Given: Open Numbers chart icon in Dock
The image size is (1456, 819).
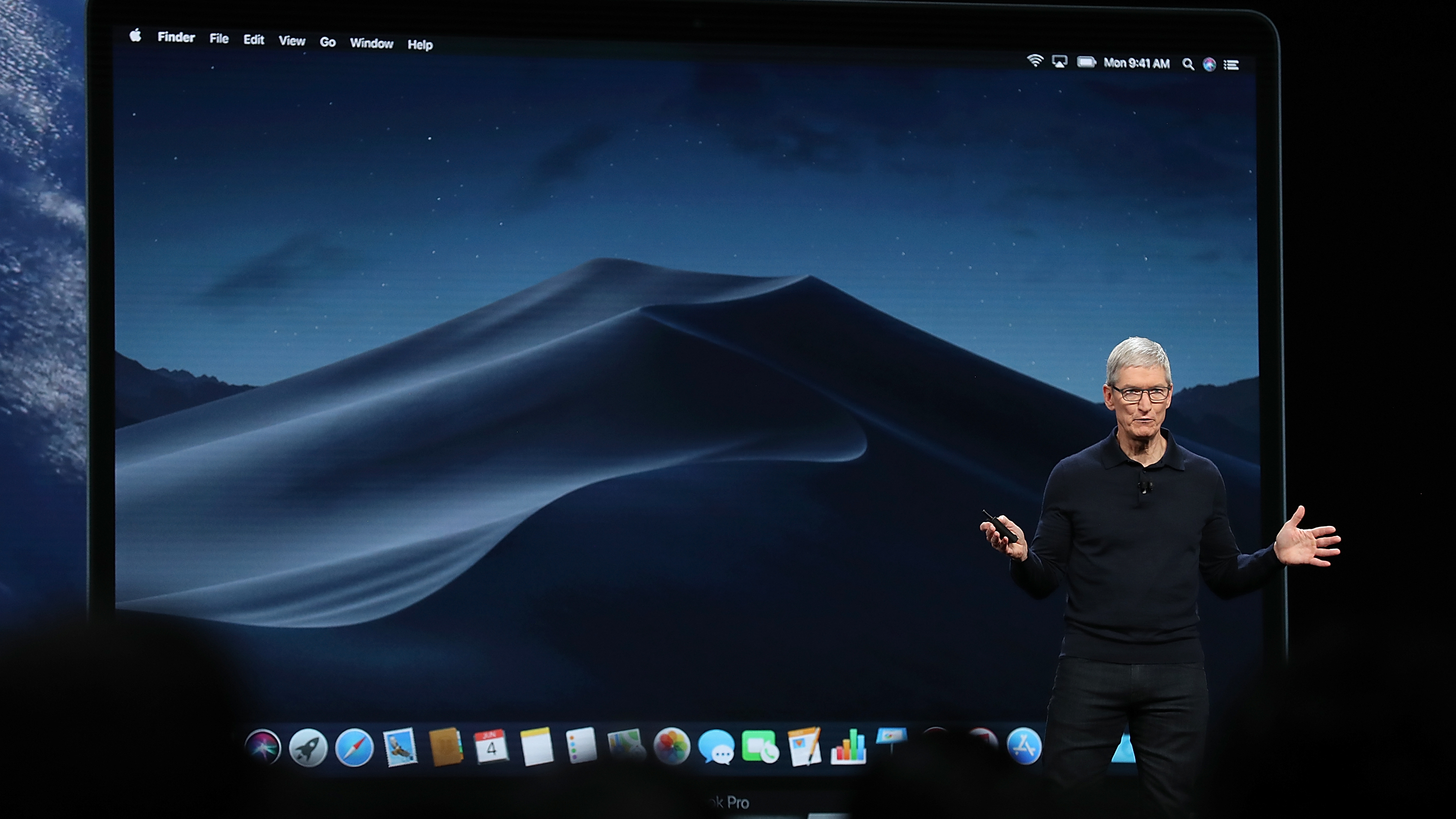Looking at the screenshot, I should point(848,747).
